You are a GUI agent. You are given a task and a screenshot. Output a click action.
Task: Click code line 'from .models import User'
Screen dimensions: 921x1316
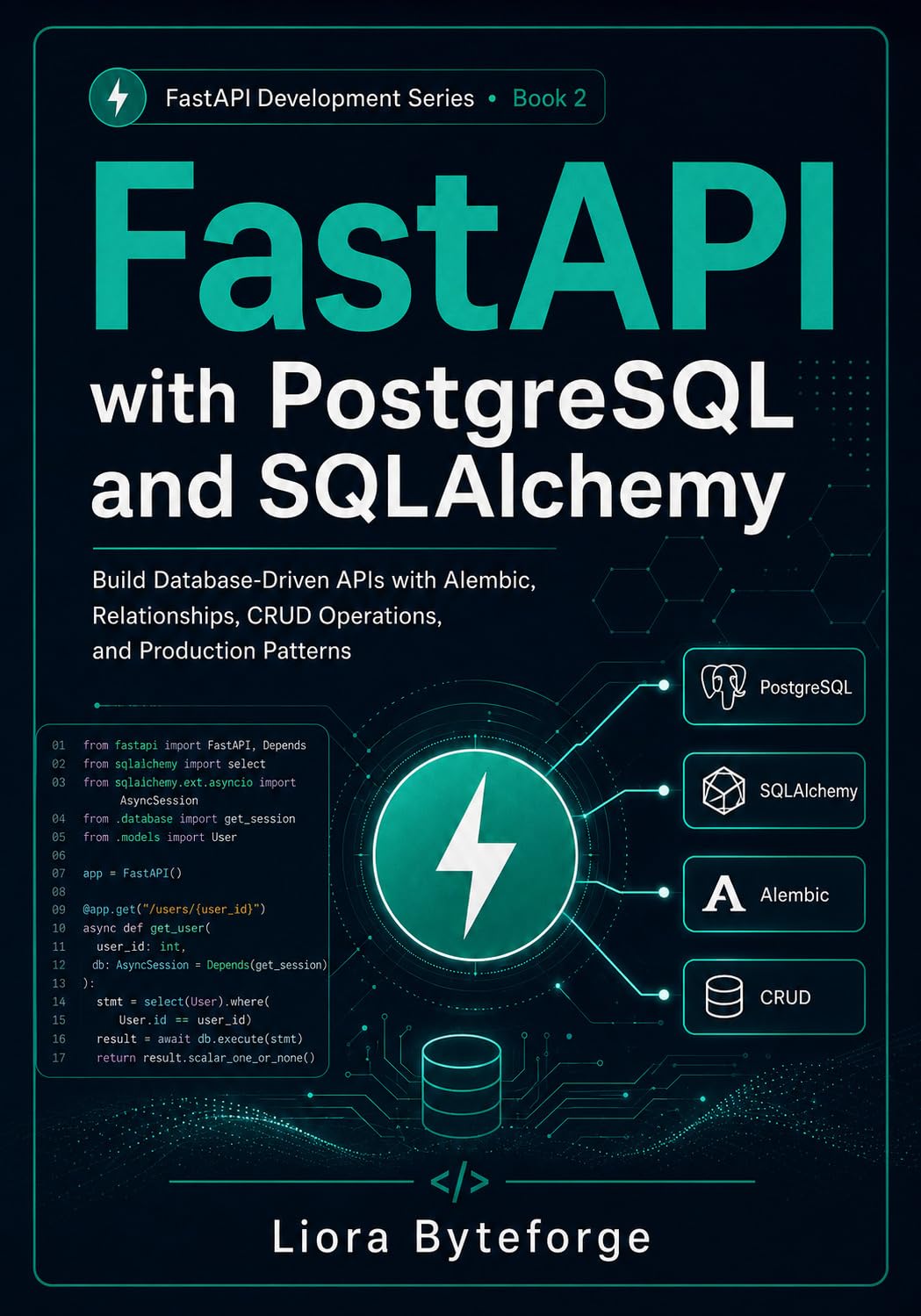[x=160, y=837]
